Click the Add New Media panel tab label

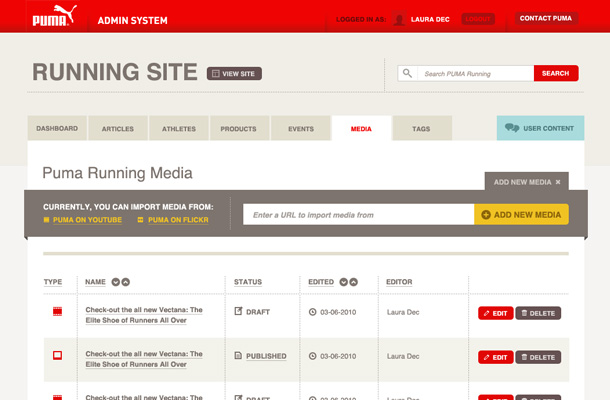[522, 182]
